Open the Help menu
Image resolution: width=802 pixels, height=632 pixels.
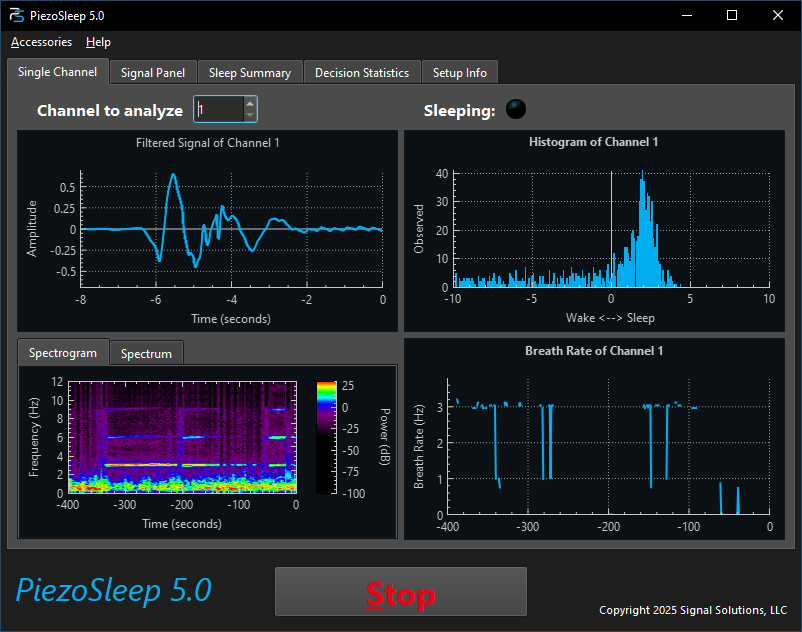(98, 42)
